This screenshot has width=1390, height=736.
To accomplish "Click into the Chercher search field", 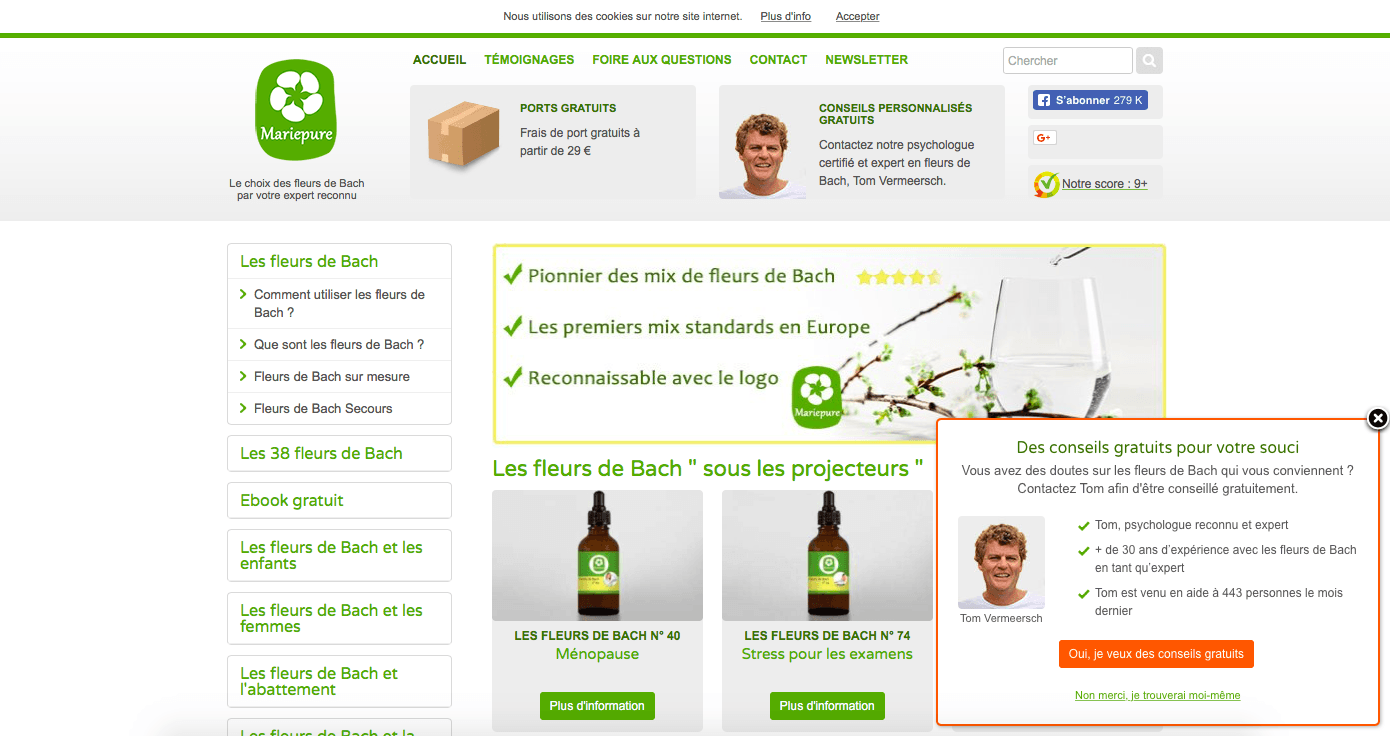I will (x=1067, y=61).
